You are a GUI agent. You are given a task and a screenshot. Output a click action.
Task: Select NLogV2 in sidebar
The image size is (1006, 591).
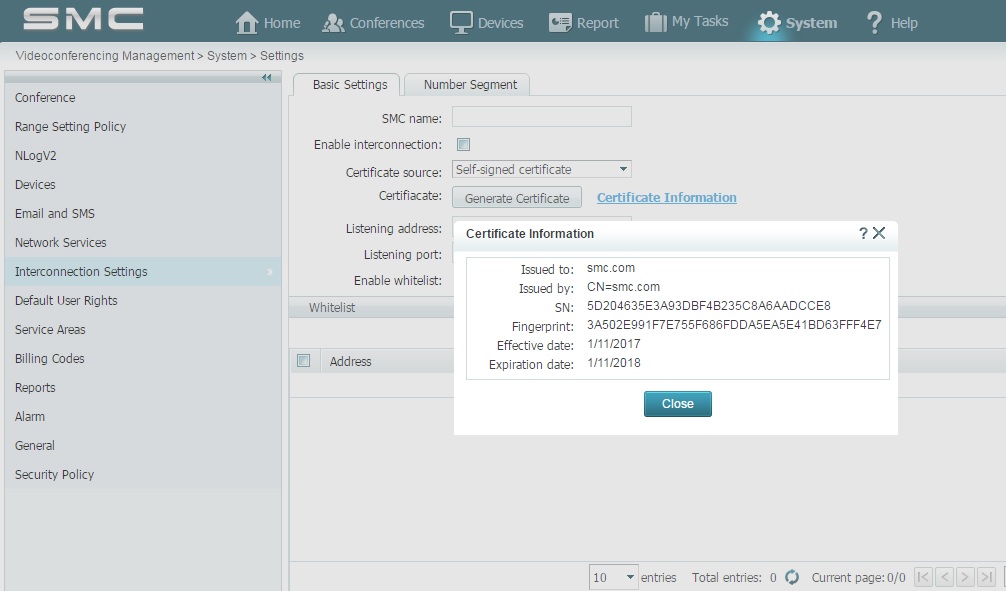tap(142, 155)
